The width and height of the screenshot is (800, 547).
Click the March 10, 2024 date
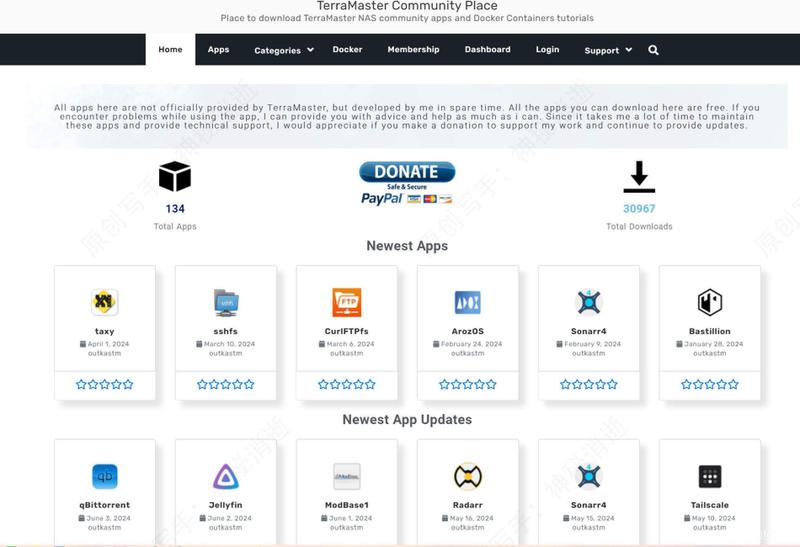[229, 344]
